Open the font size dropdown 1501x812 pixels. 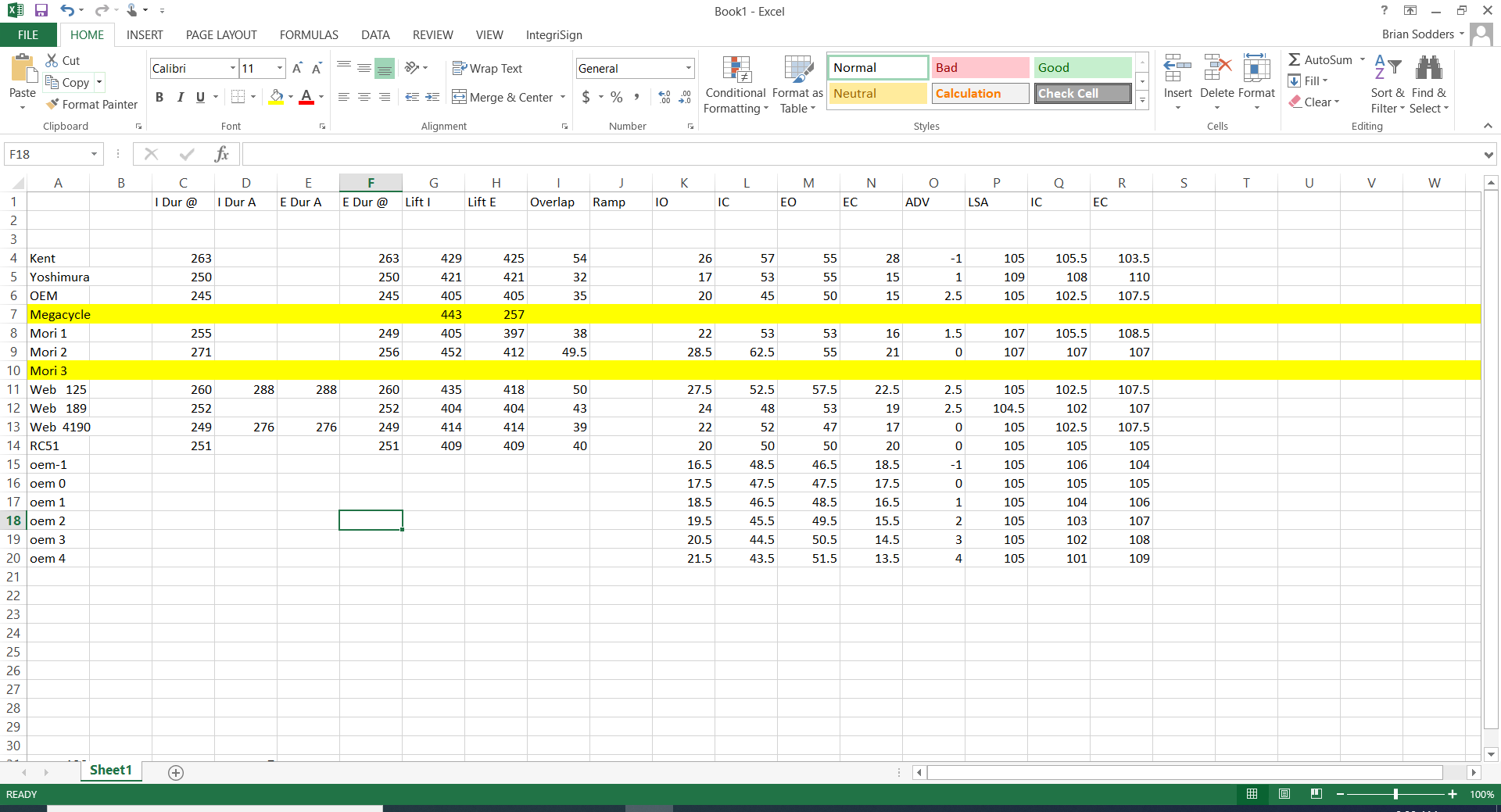pyautogui.click(x=279, y=68)
